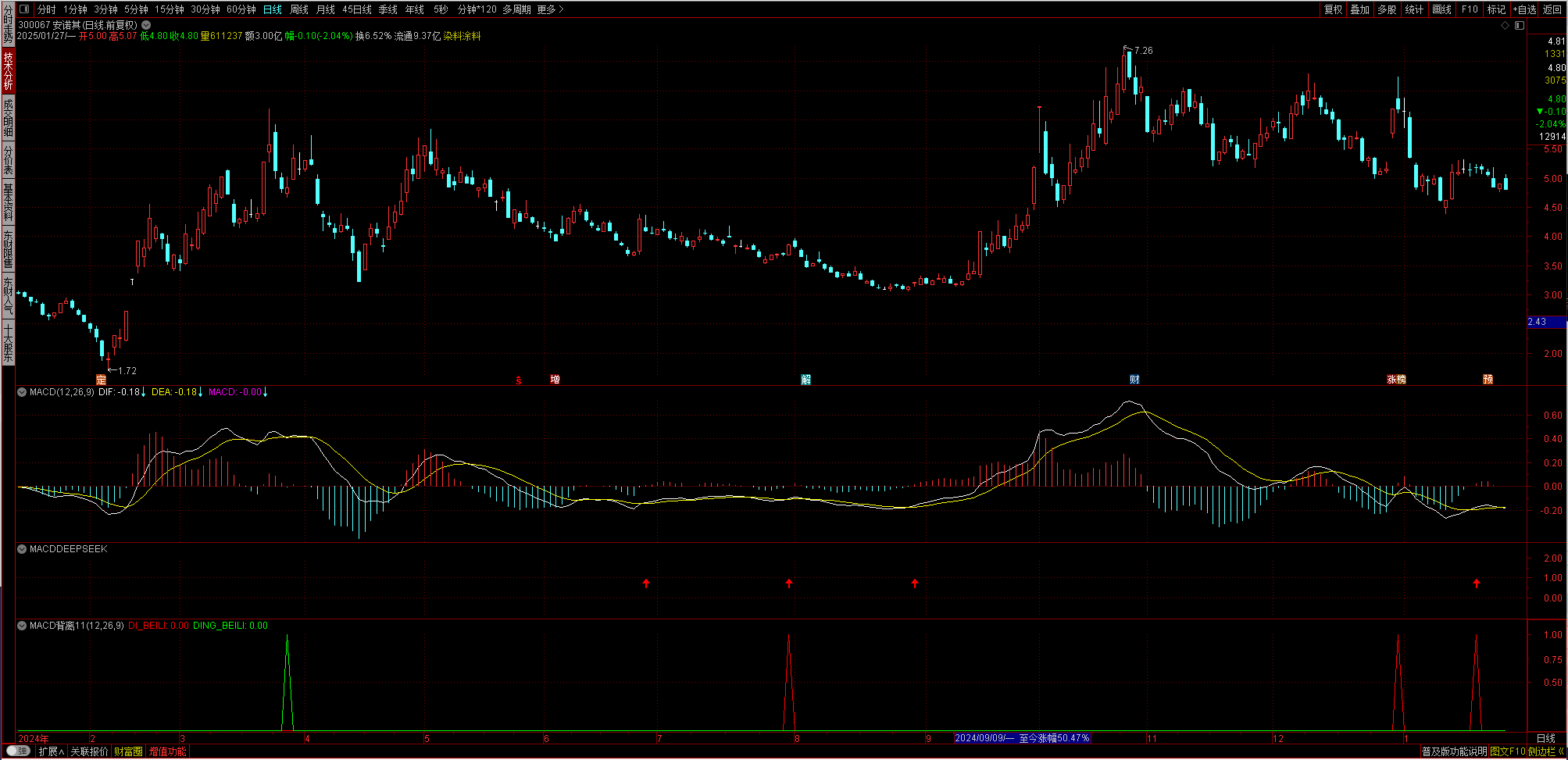Select the 日线 daily period
Image resolution: width=1568 pixels, height=760 pixels.
point(273,9)
